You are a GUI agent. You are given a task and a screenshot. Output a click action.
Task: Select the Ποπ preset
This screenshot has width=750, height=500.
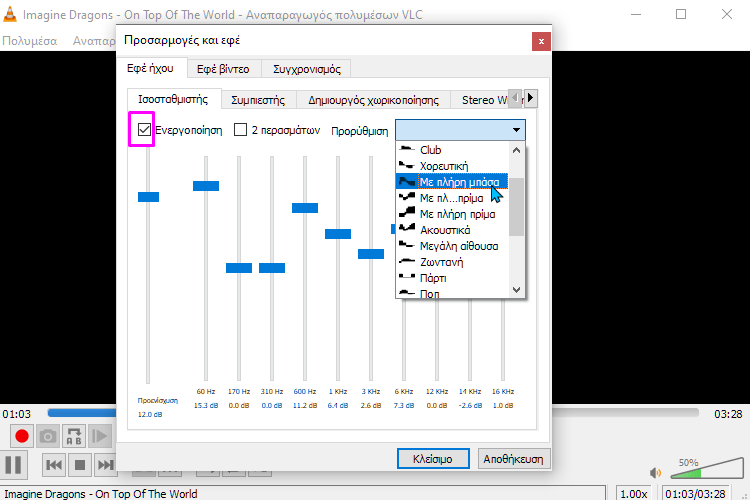pos(452,293)
